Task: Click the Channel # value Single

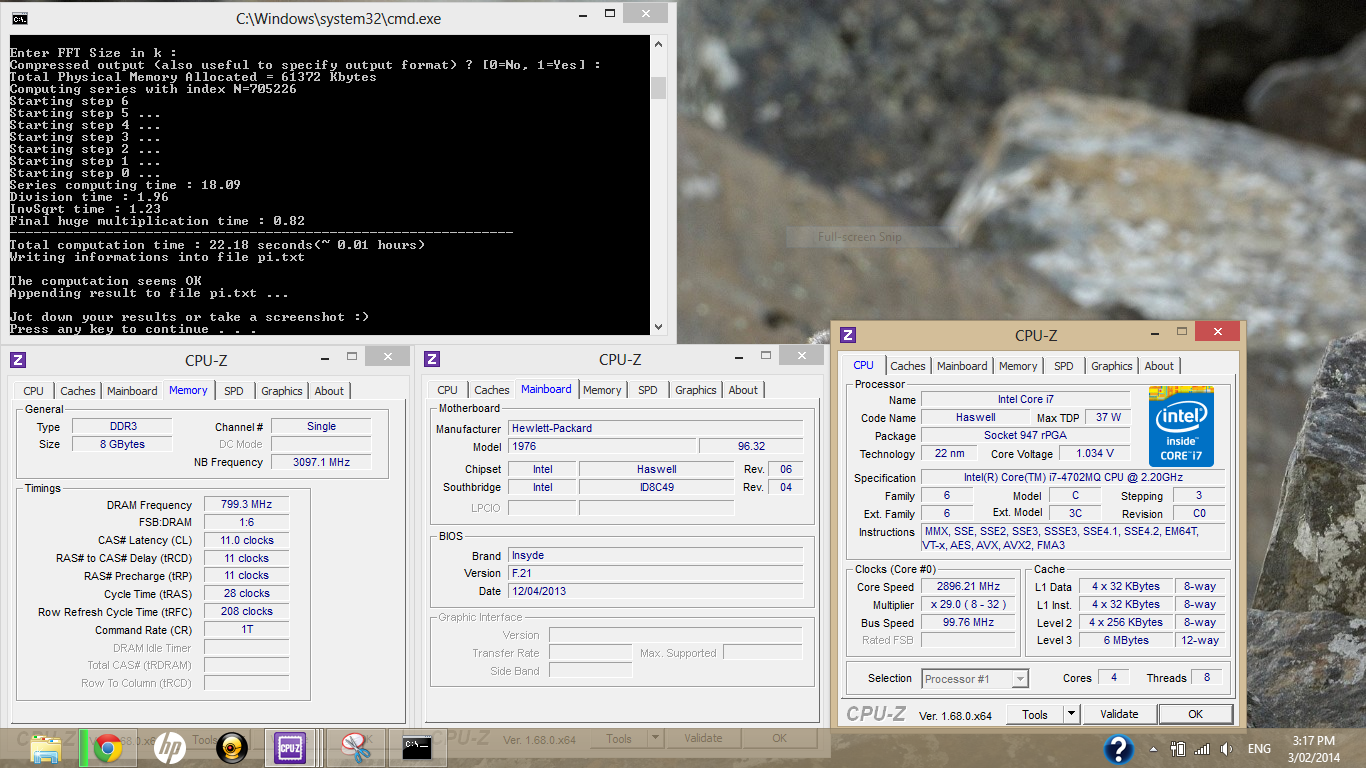Action: coord(321,426)
